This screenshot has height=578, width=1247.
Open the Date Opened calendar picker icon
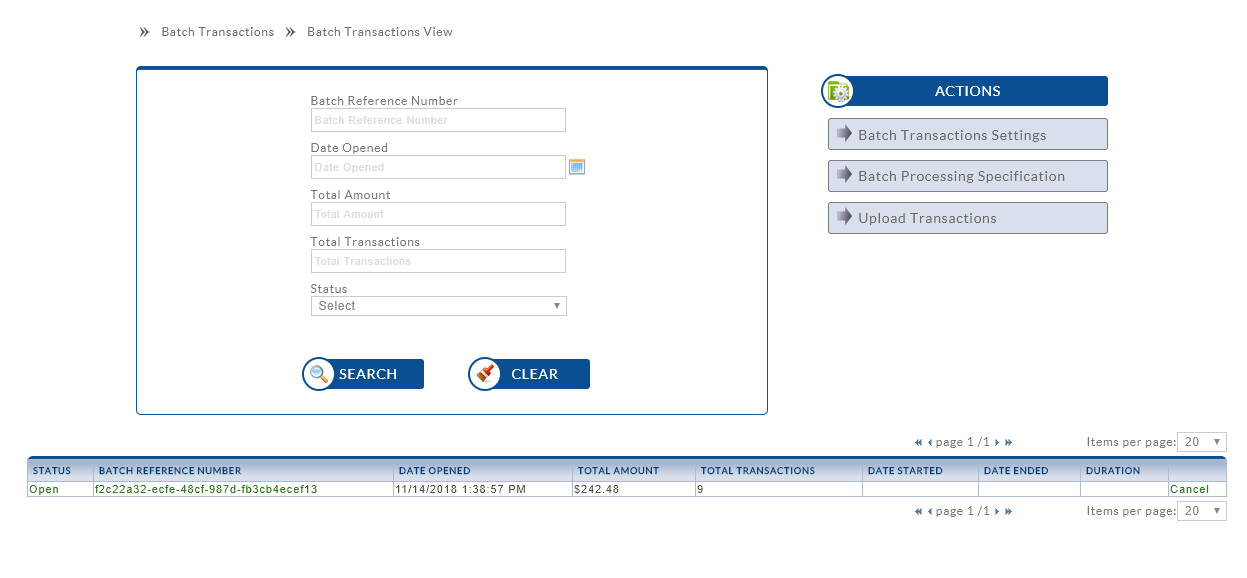pyautogui.click(x=576, y=167)
